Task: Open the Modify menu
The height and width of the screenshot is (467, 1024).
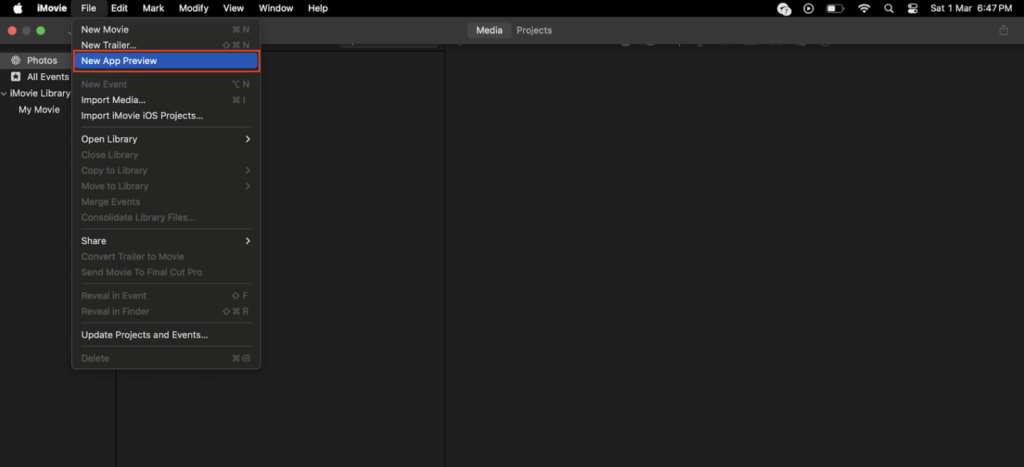Action: (x=193, y=8)
